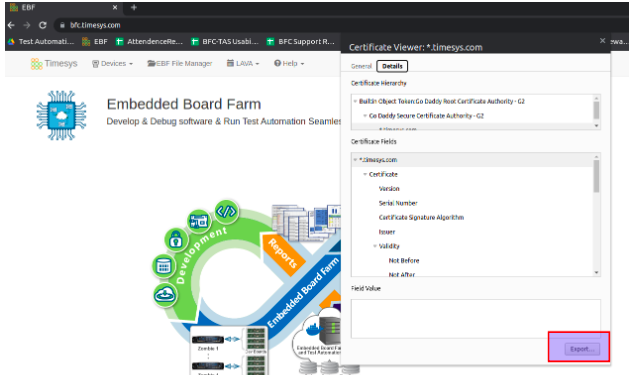
Task: Select *.timesys.com in Certificate Fields
Action: coord(378,160)
